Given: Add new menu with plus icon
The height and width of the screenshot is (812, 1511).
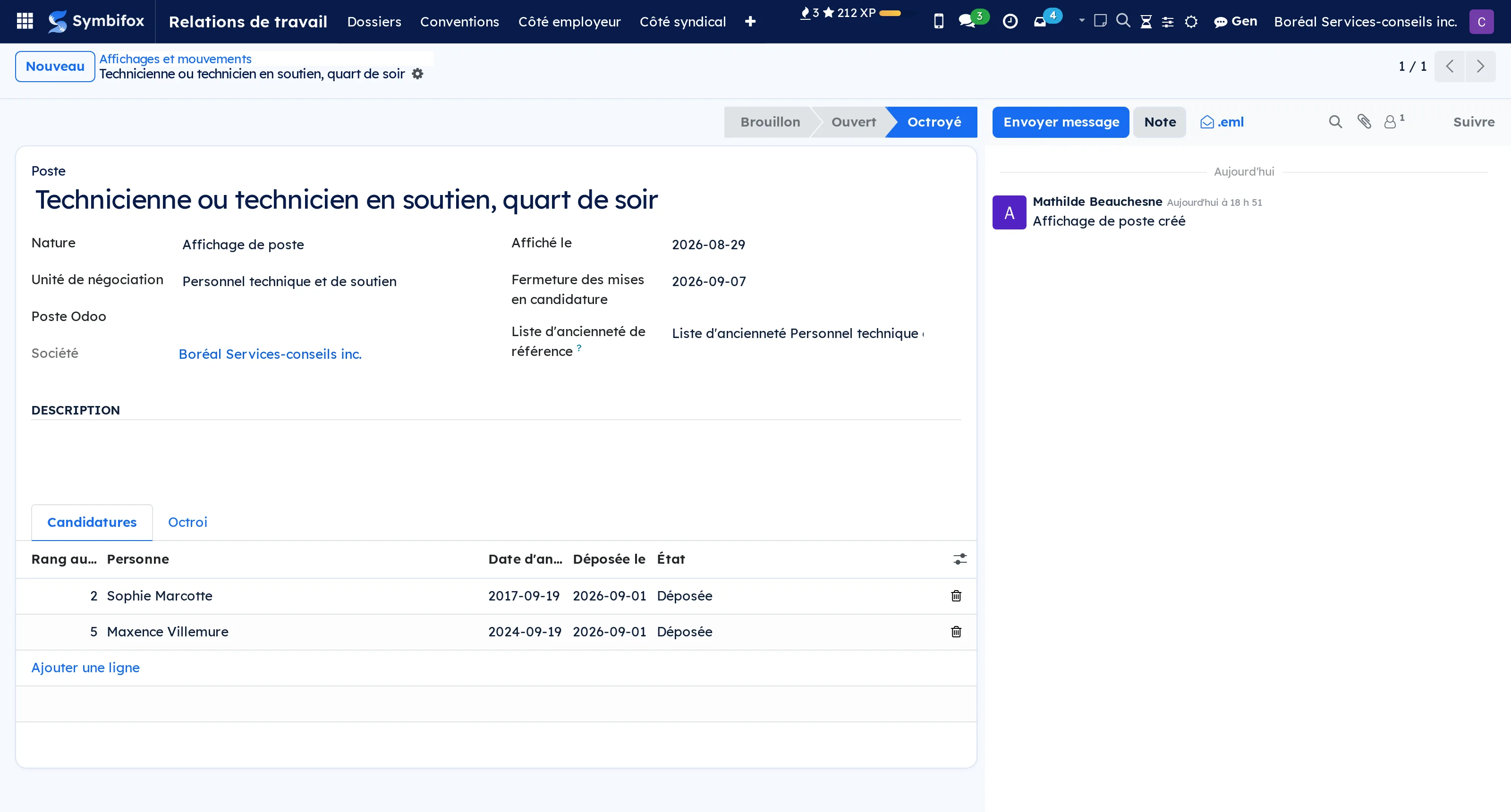Looking at the screenshot, I should coord(750,22).
